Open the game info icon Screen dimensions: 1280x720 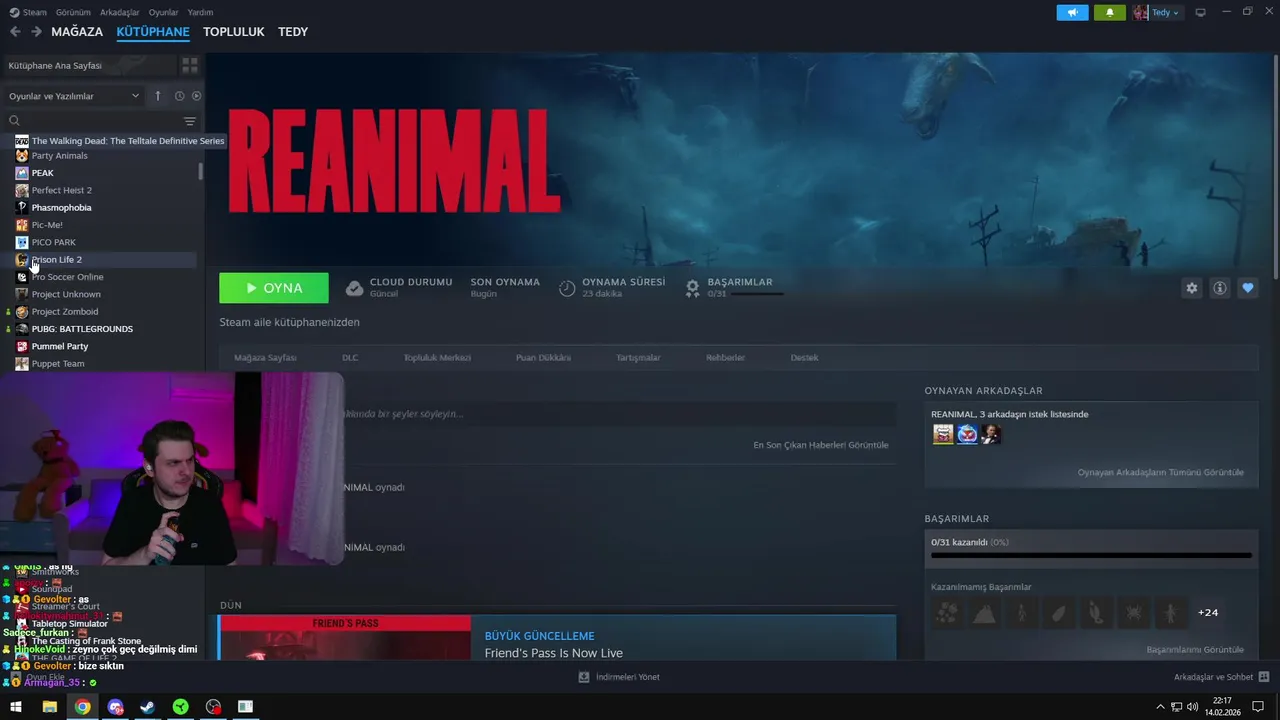(1220, 288)
